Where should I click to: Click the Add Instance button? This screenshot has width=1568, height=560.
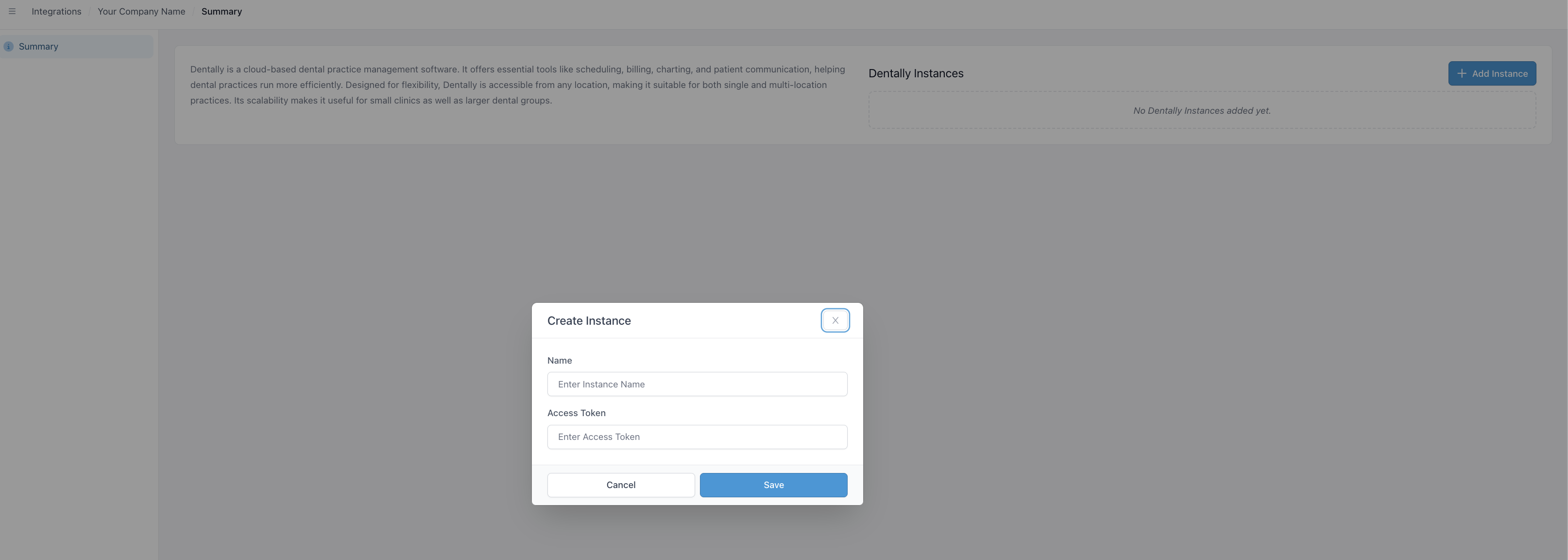pyautogui.click(x=1493, y=73)
